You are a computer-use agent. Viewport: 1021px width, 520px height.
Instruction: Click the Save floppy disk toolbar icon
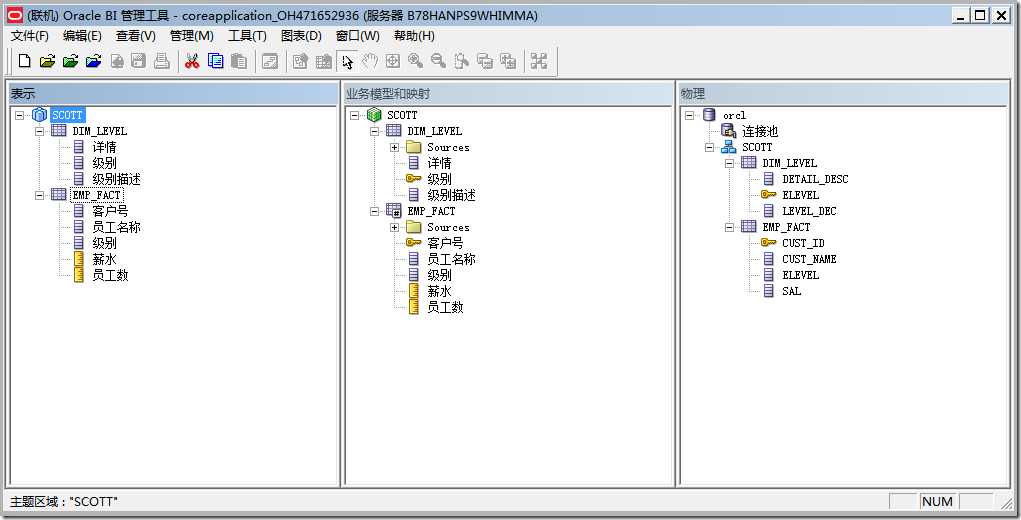(139, 61)
